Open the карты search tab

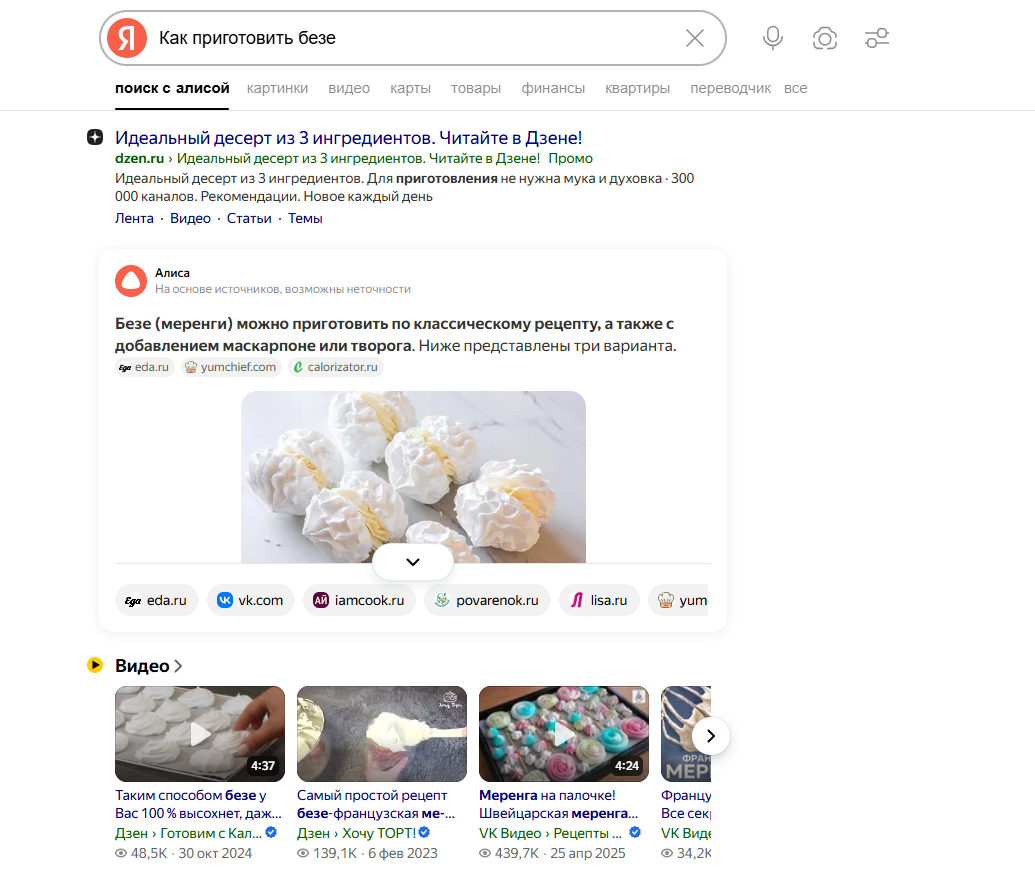tap(410, 88)
